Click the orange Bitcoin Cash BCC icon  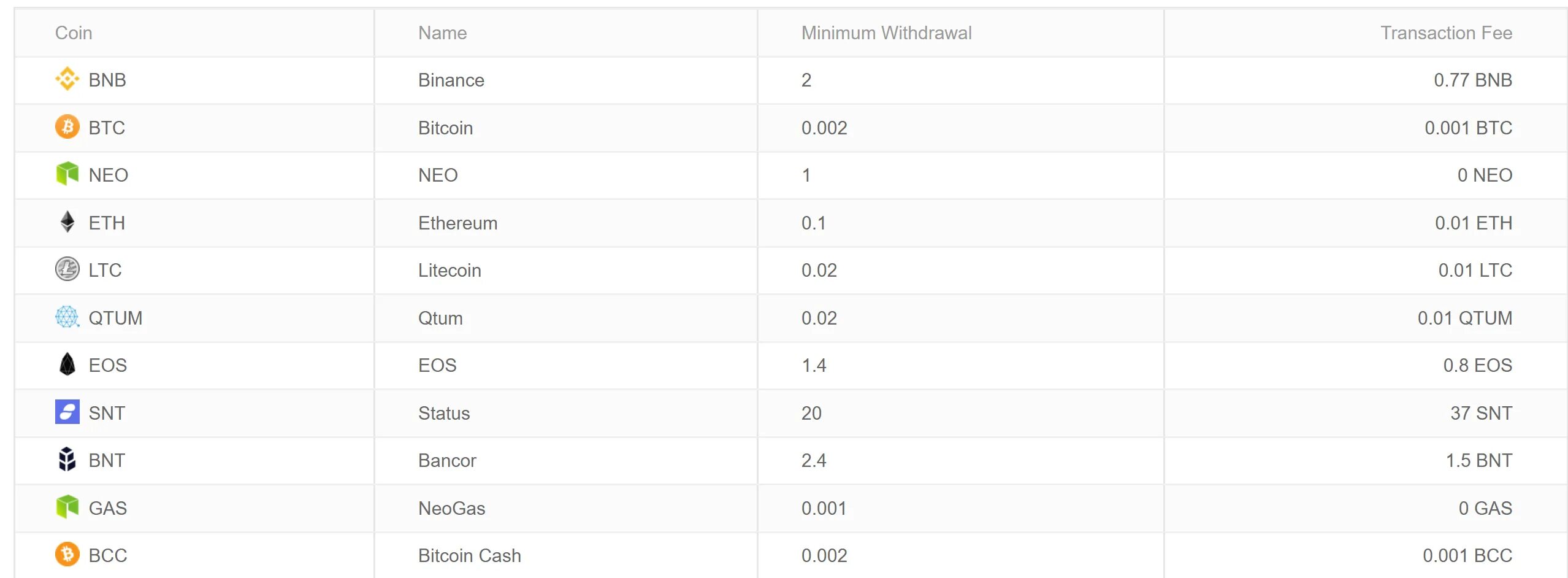[x=67, y=555]
